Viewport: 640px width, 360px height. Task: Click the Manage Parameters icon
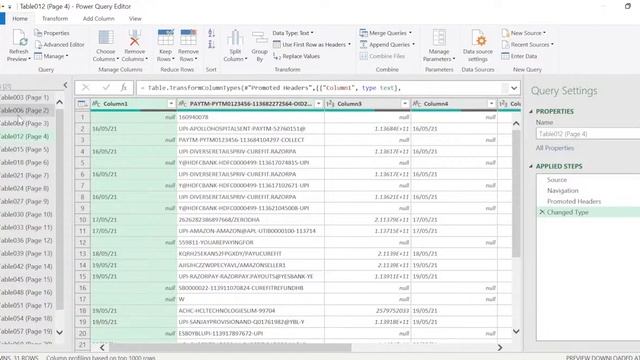(439, 38)
